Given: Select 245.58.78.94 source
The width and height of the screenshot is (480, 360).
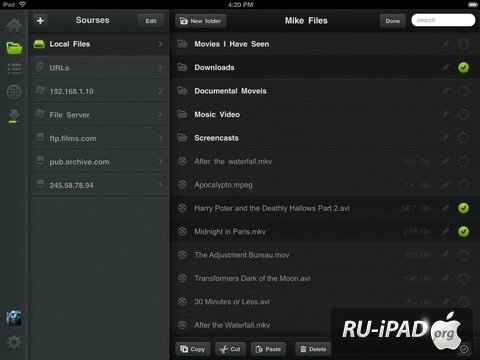Looking at the screenshot, I should 99,185.
